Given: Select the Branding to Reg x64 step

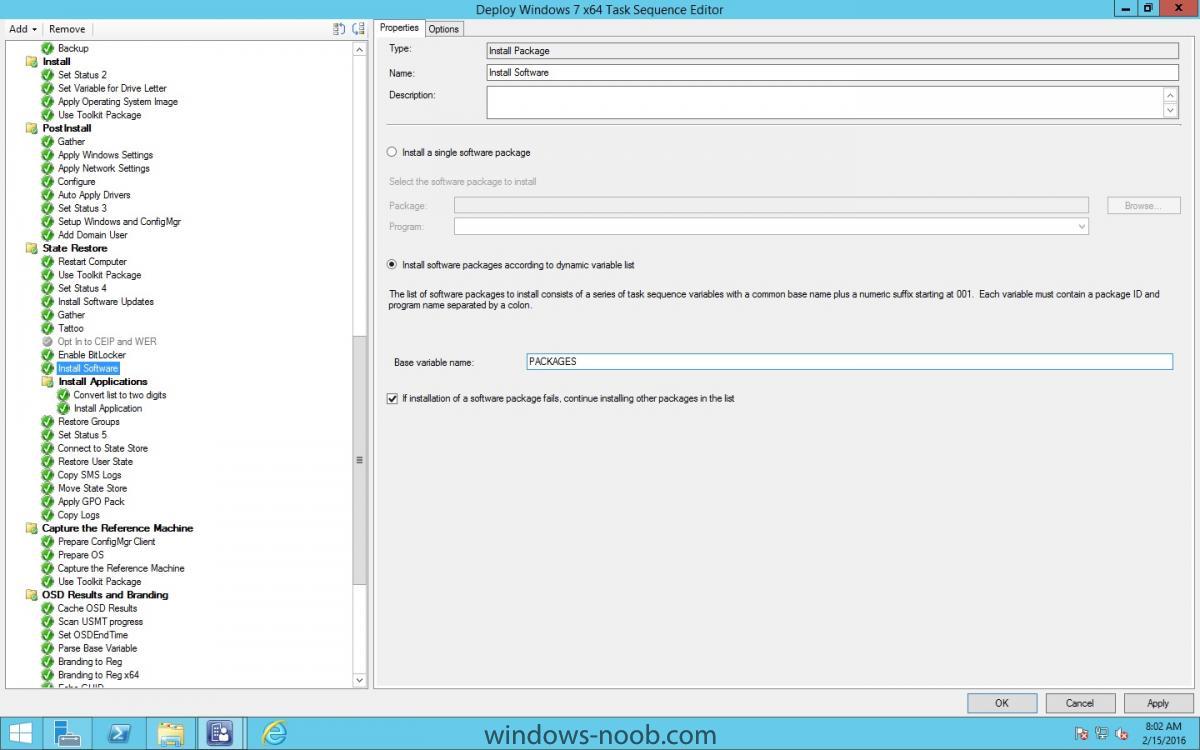Looking at the screenshot, I should click(98, 675).
